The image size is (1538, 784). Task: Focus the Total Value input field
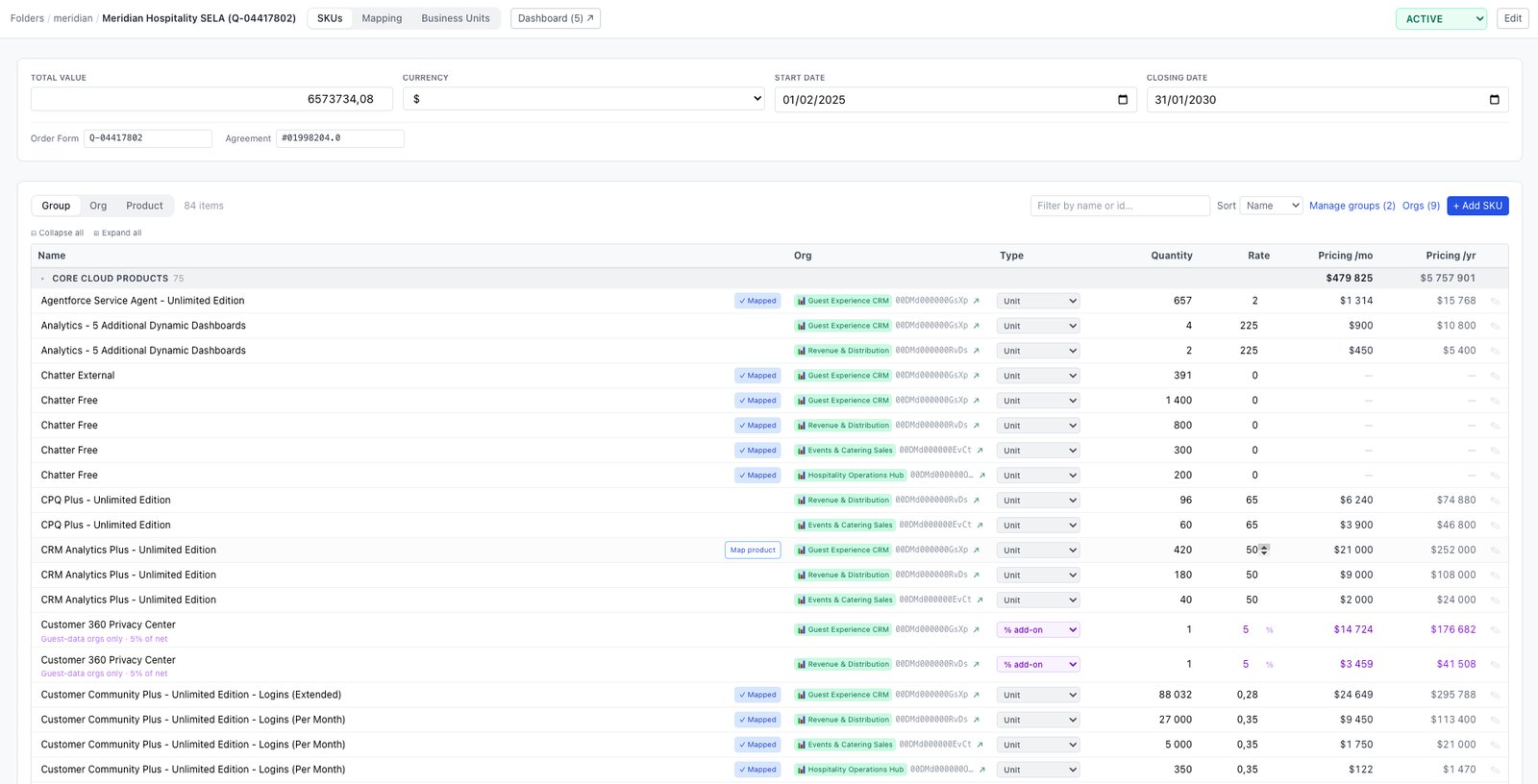(x=211, y=99)
